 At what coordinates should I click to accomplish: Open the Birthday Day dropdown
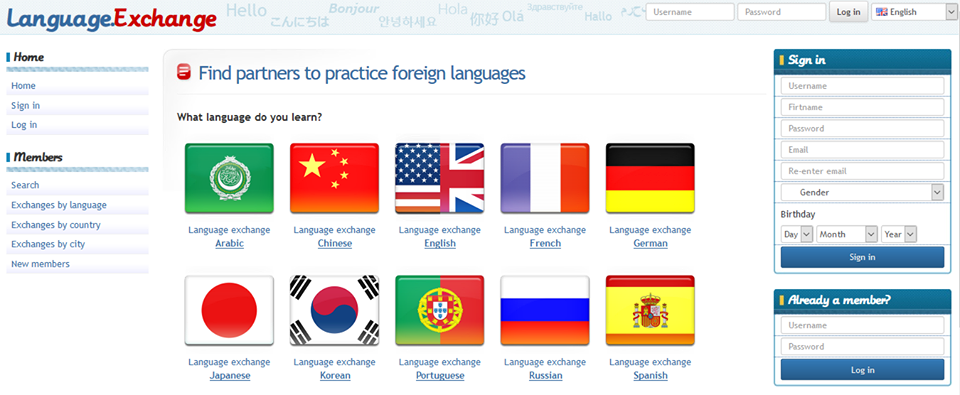[797, 234]
